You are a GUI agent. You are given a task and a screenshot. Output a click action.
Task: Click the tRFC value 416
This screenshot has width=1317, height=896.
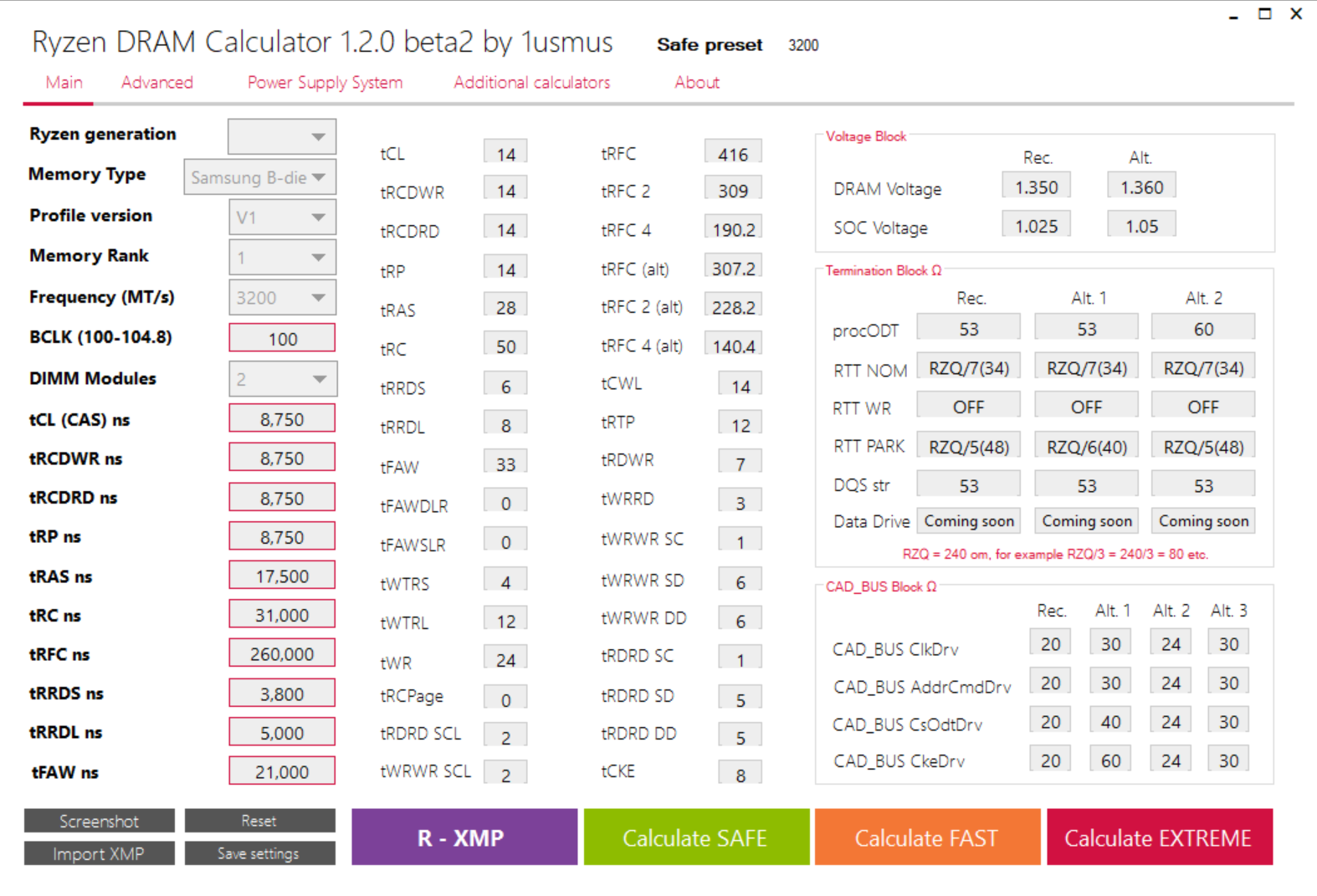[x=733, y=153]
